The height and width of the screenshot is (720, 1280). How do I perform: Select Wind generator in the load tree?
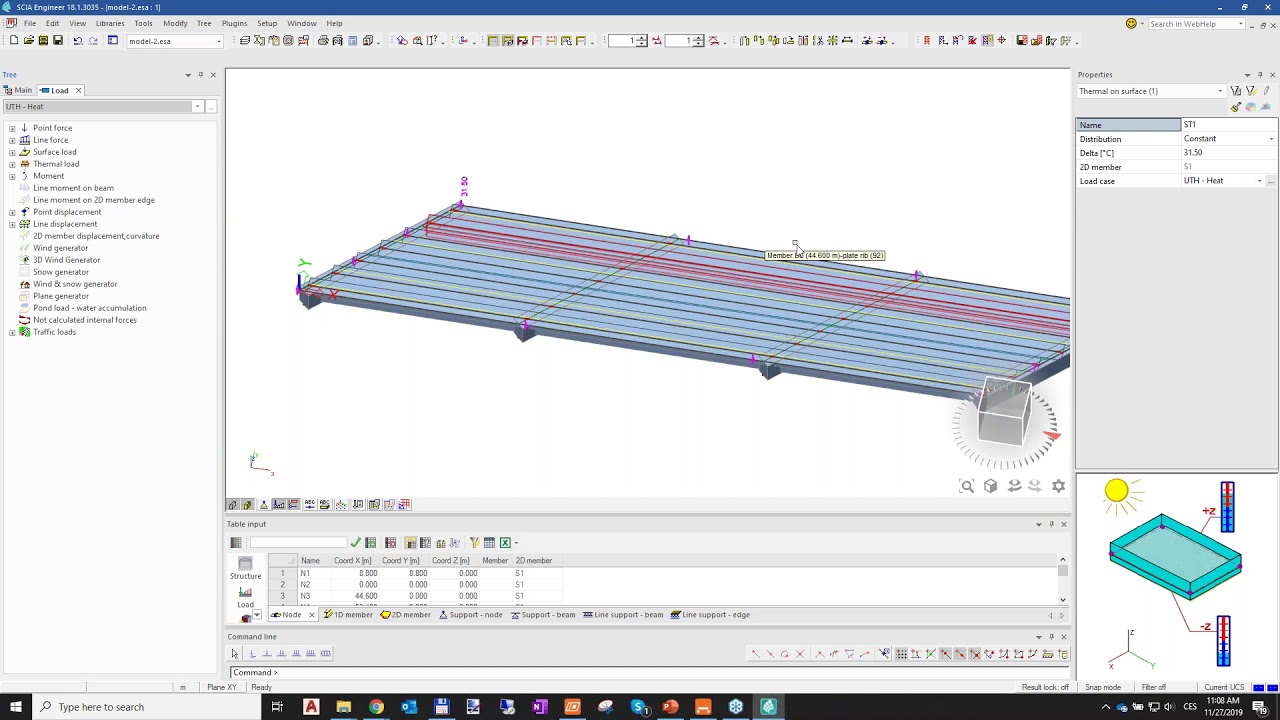click(x=60, y=248)
